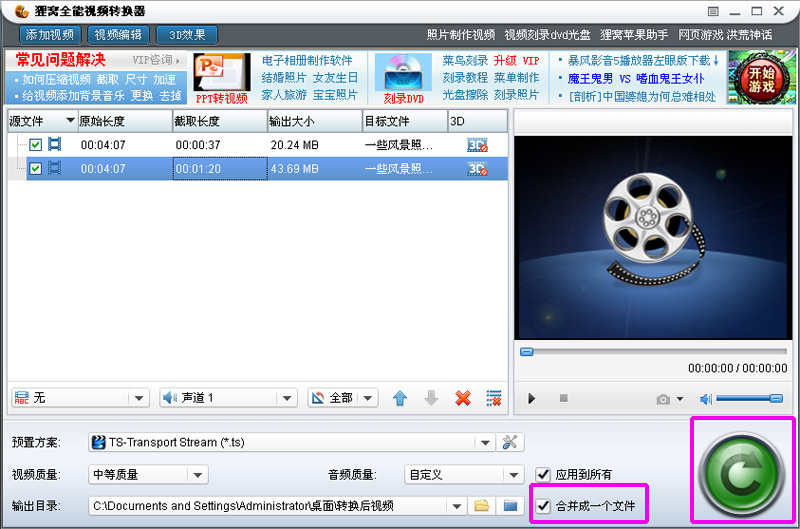Clear the whole file list

(494, 398)
